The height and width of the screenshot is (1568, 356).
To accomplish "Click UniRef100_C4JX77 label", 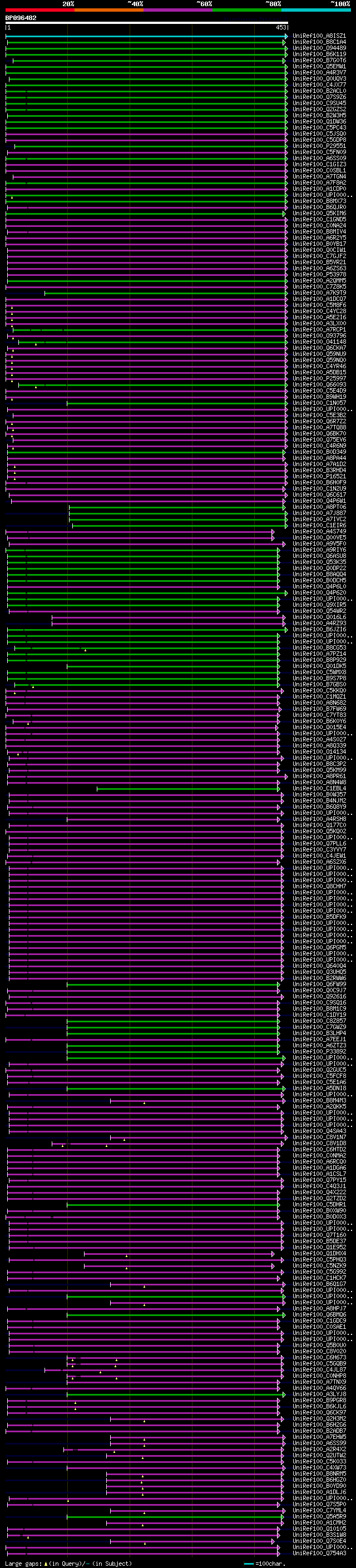I will pyautogui.click(x=319, y=85).
